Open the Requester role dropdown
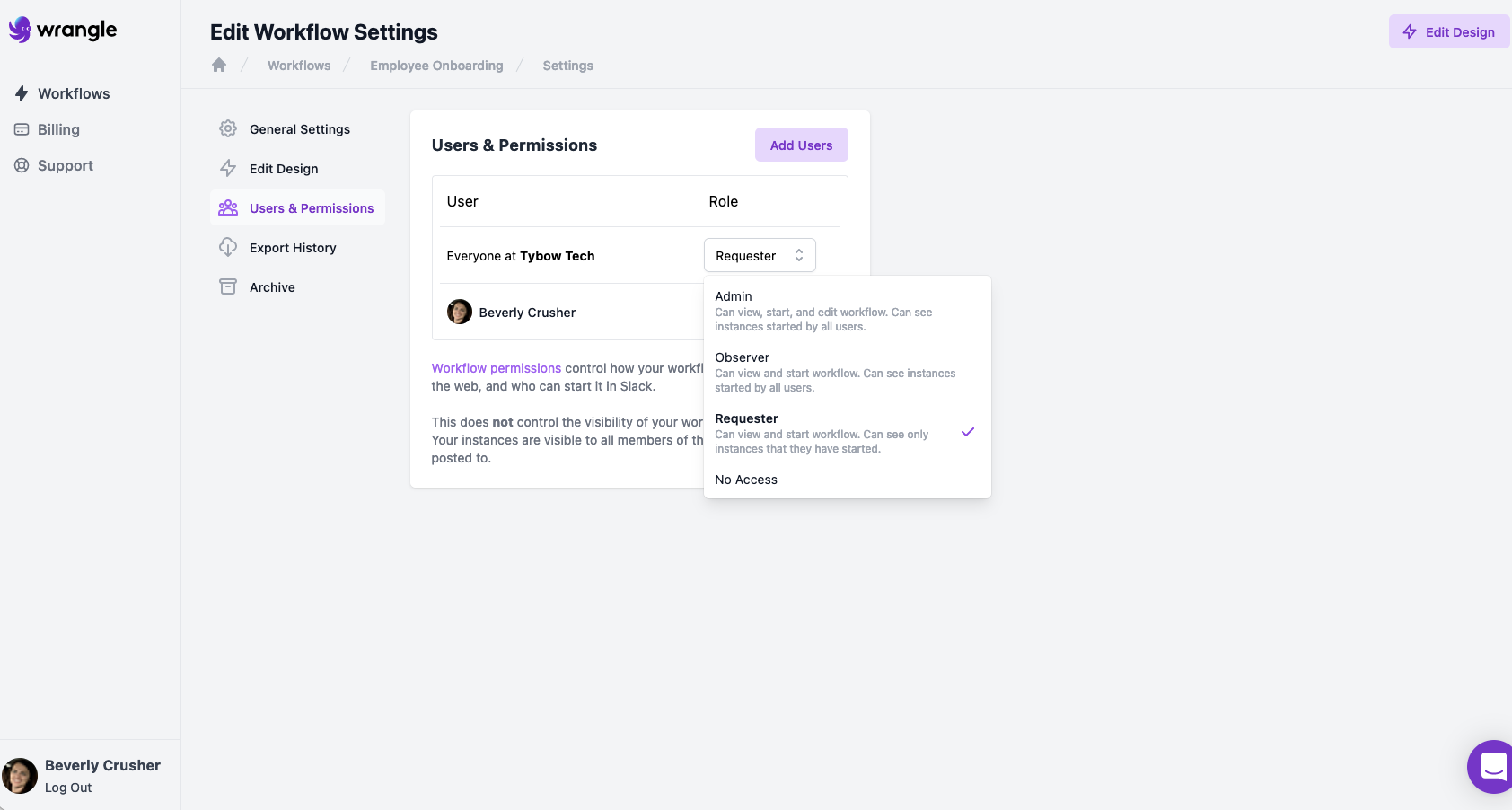This screenshot has width=1512, height=810. [x=759, y=255]
